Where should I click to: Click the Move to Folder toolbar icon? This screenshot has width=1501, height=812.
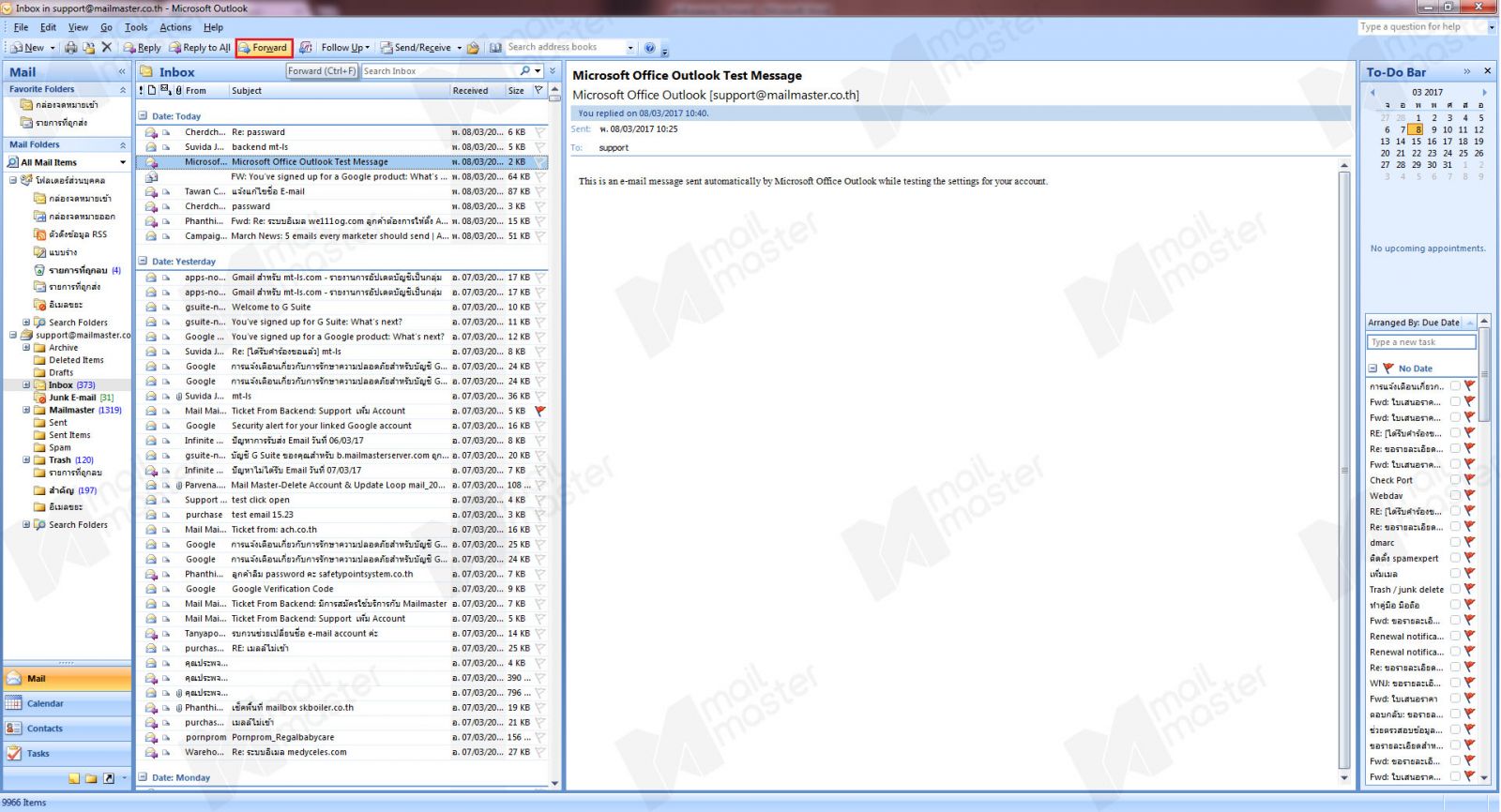point(88,47)
